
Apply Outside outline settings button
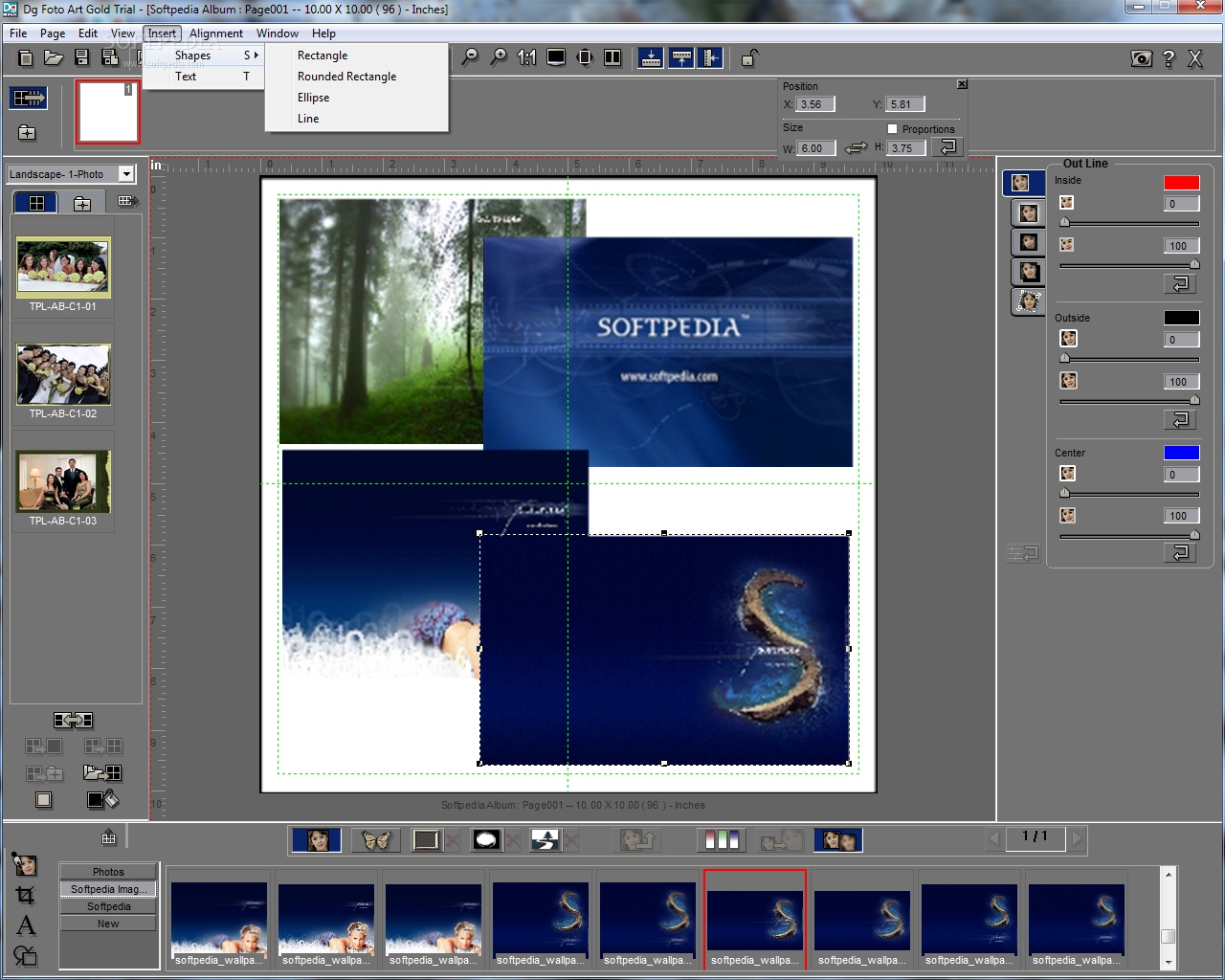1180,419
